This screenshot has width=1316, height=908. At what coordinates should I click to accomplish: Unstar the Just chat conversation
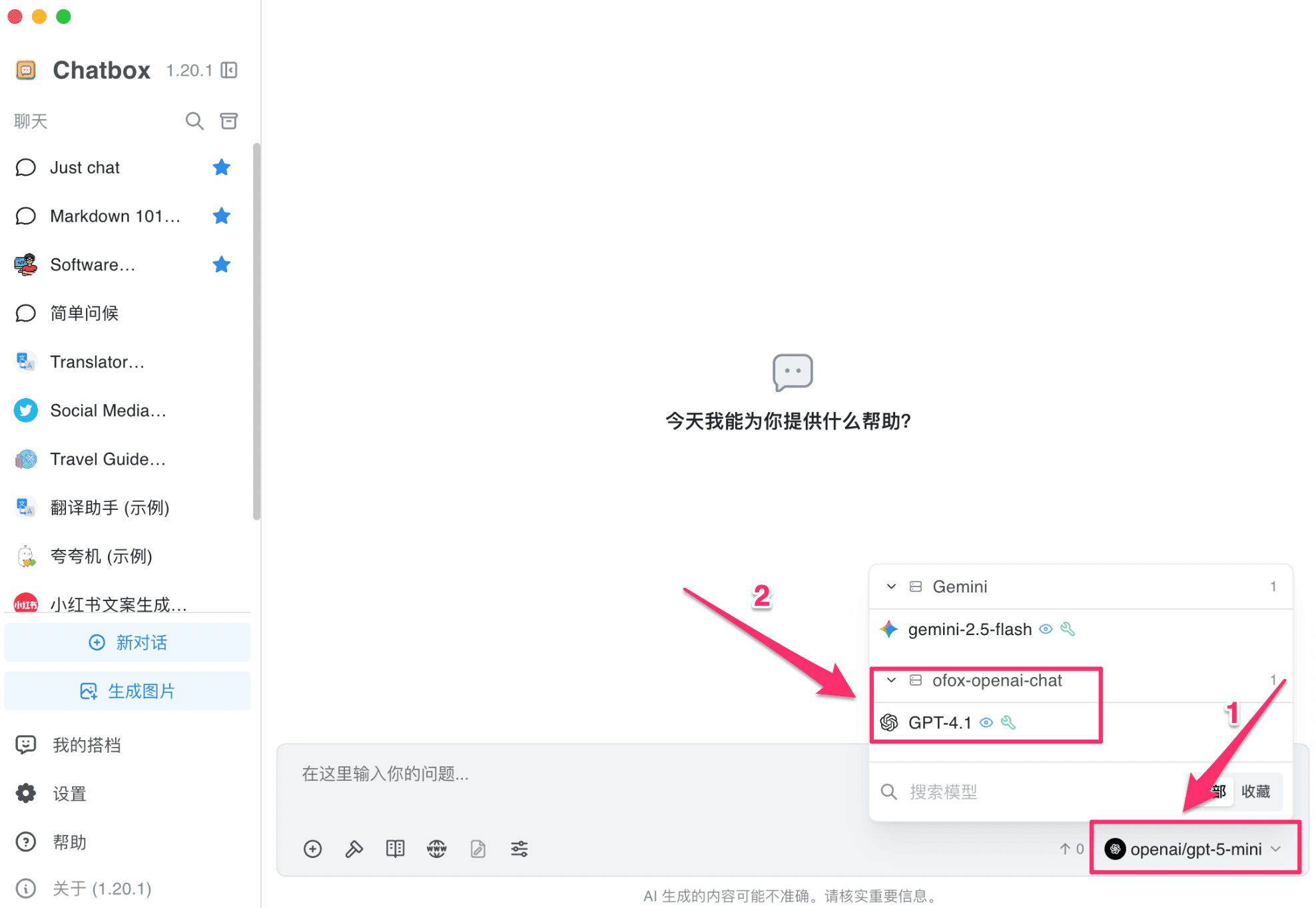[x=221, y=167]
